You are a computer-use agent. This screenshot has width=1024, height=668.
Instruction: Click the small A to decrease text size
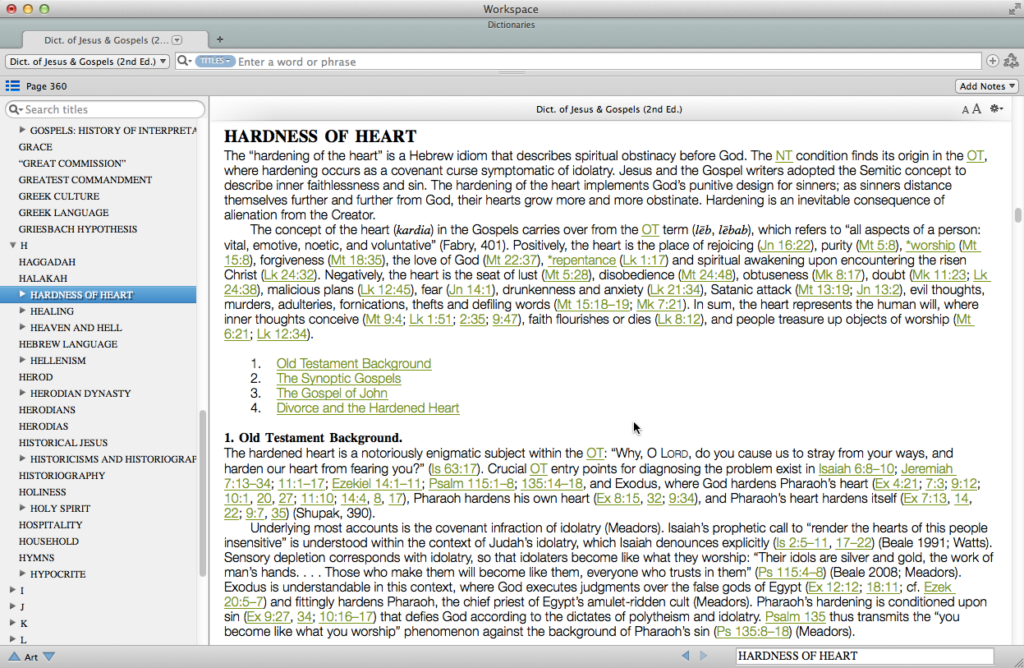tap(965, 109)
